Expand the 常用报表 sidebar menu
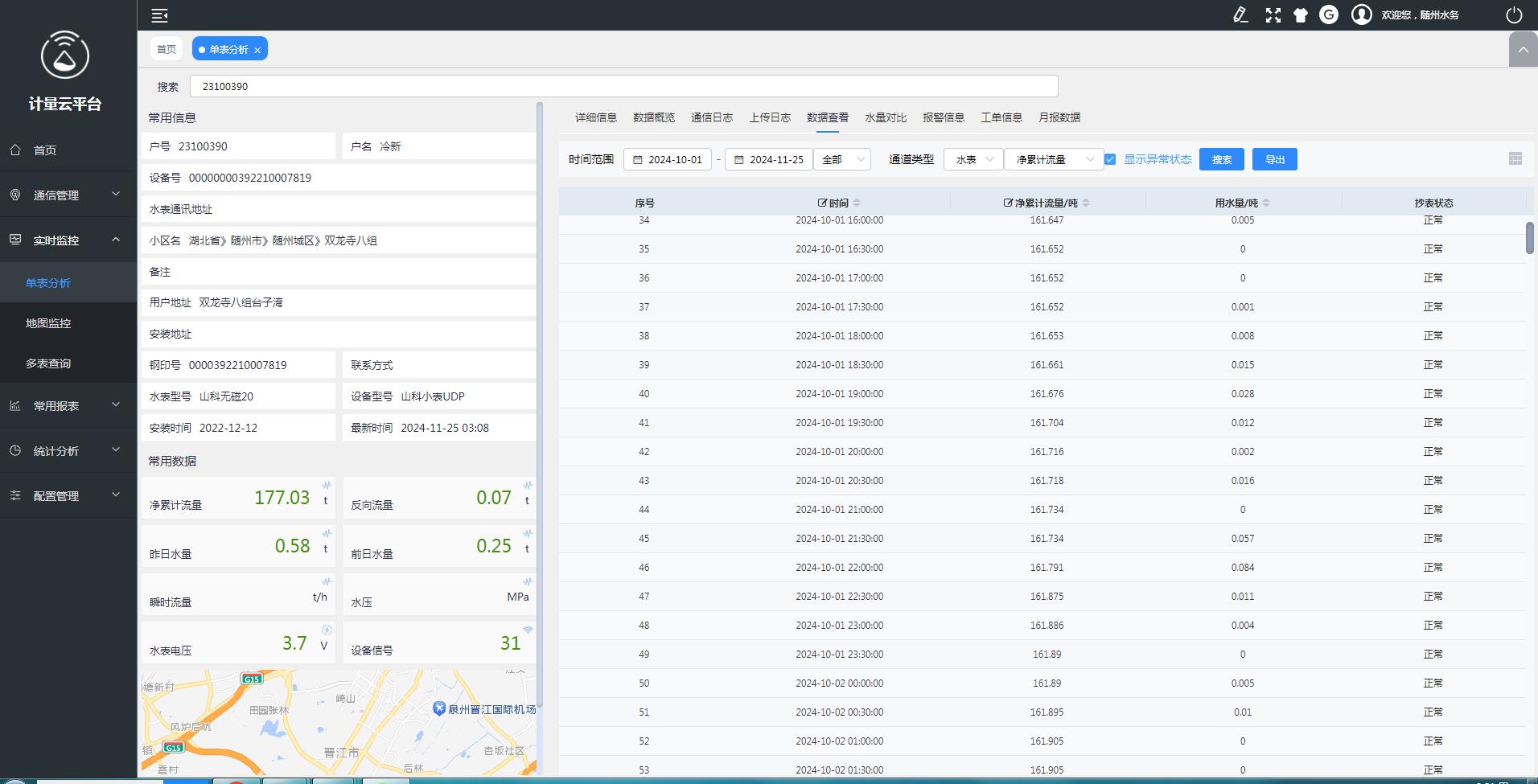1538x784 pixels. [68, 406]
